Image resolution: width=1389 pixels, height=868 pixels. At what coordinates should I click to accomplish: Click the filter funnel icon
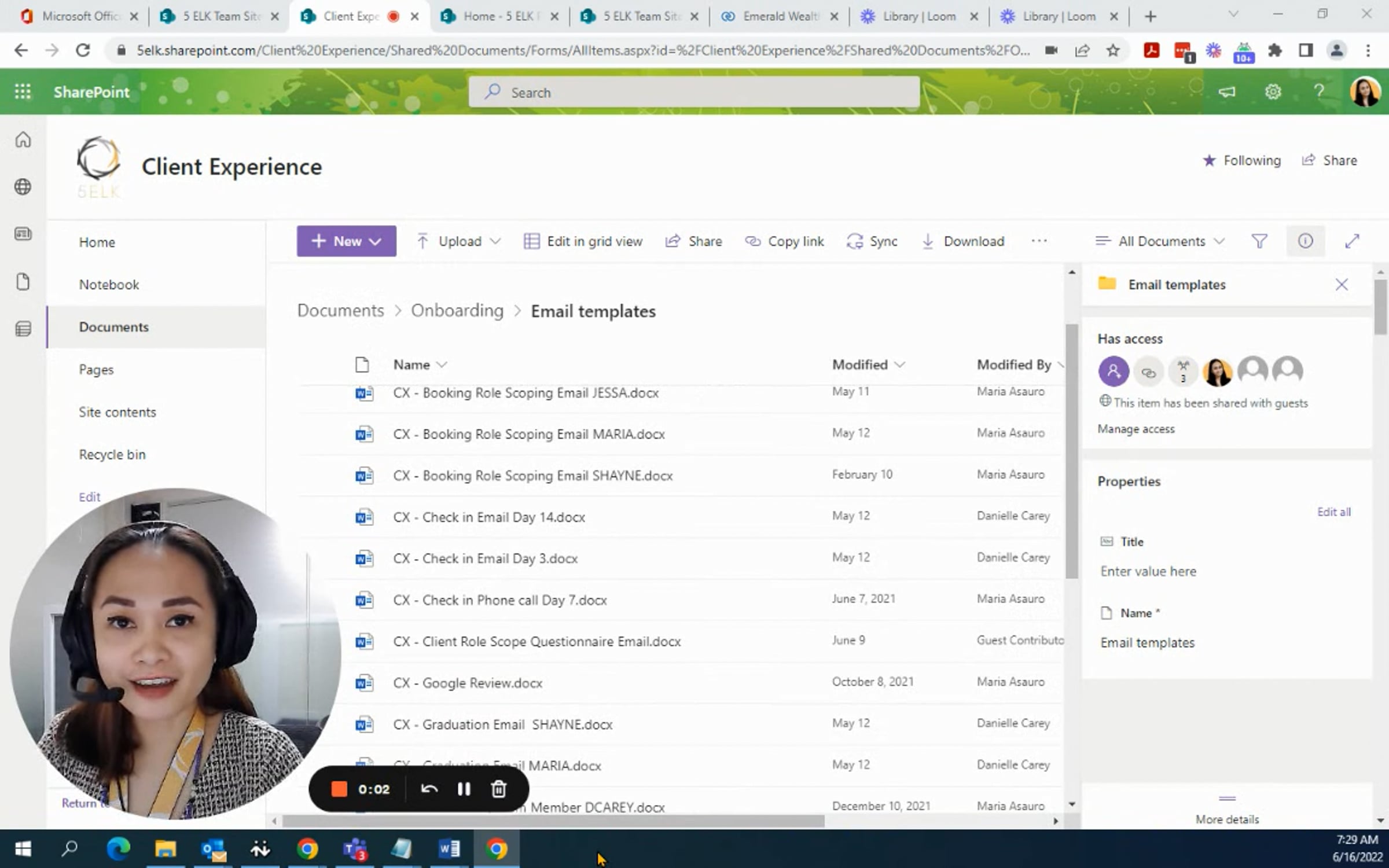1259,241
